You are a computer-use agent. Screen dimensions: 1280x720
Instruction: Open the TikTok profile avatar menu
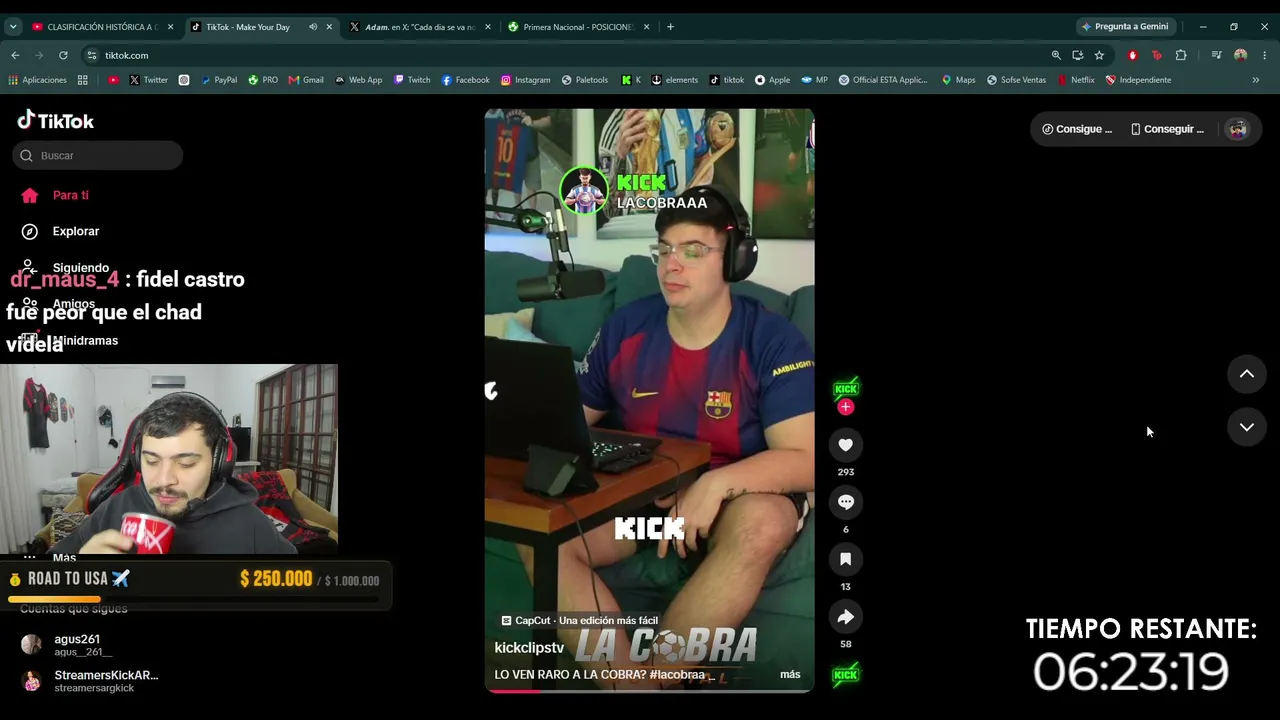tap(1238, 129)
